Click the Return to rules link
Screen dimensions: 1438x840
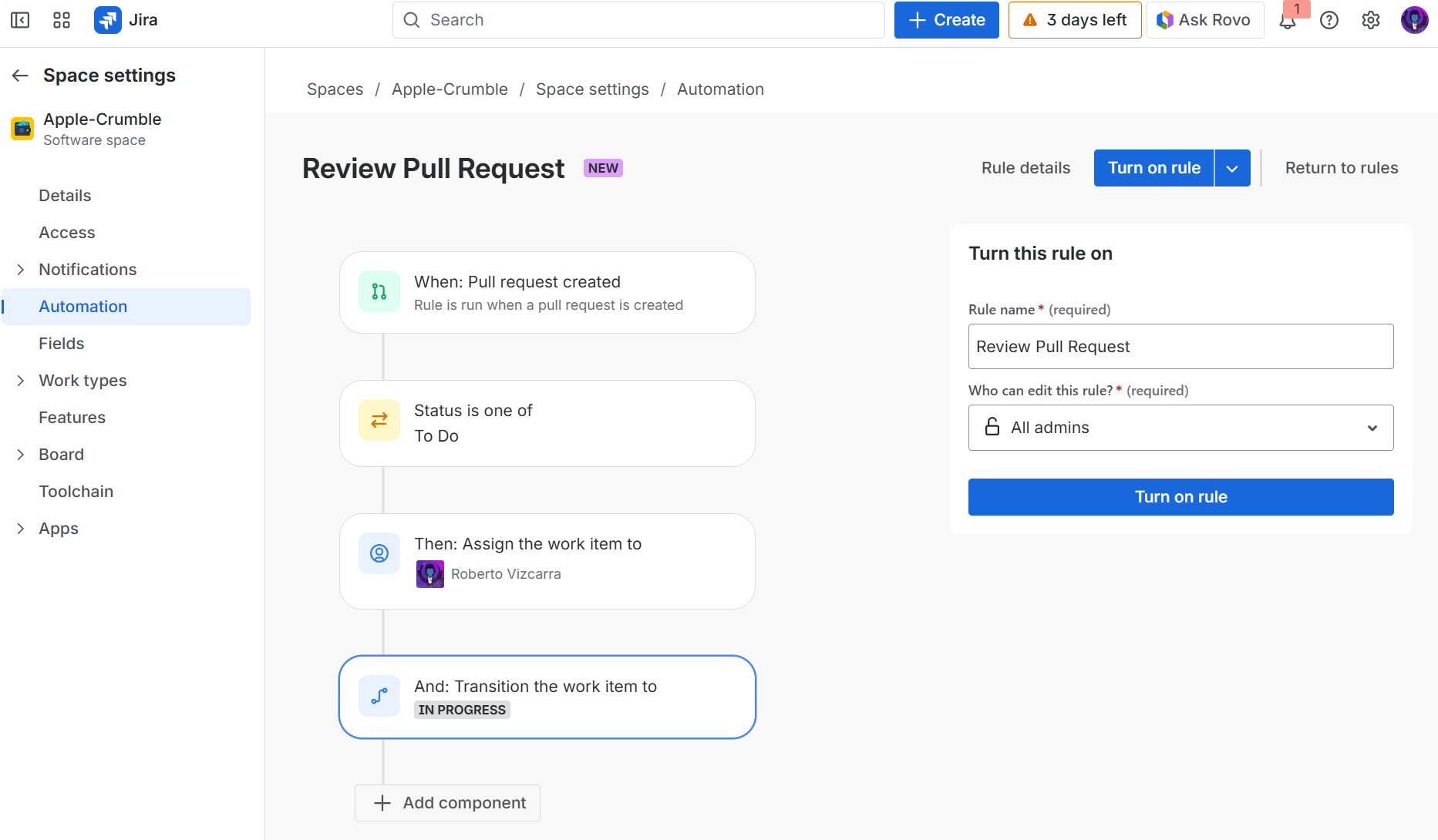click(1341, 168)
